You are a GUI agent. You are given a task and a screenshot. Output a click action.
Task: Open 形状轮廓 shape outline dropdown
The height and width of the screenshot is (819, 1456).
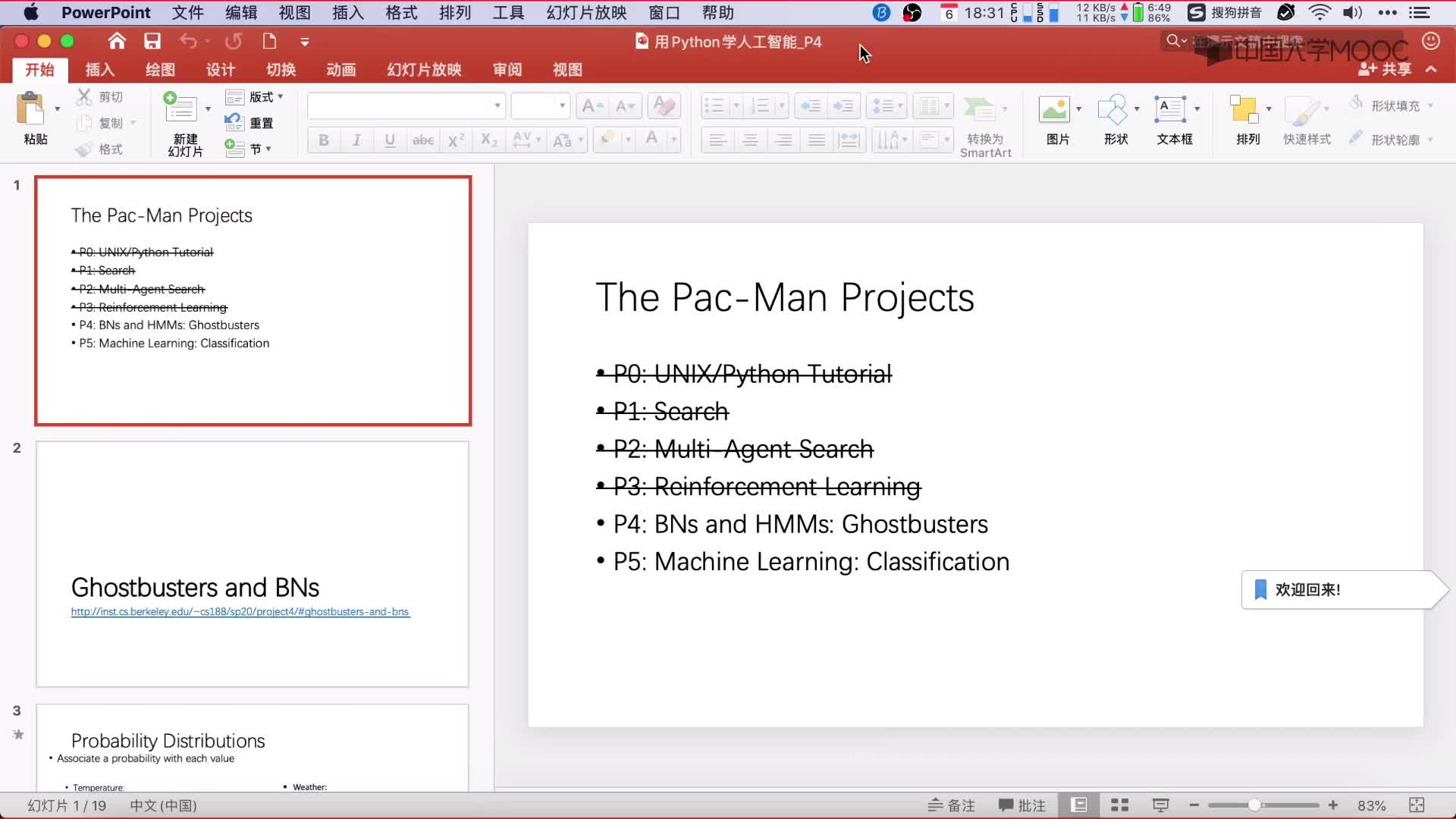1391,140
